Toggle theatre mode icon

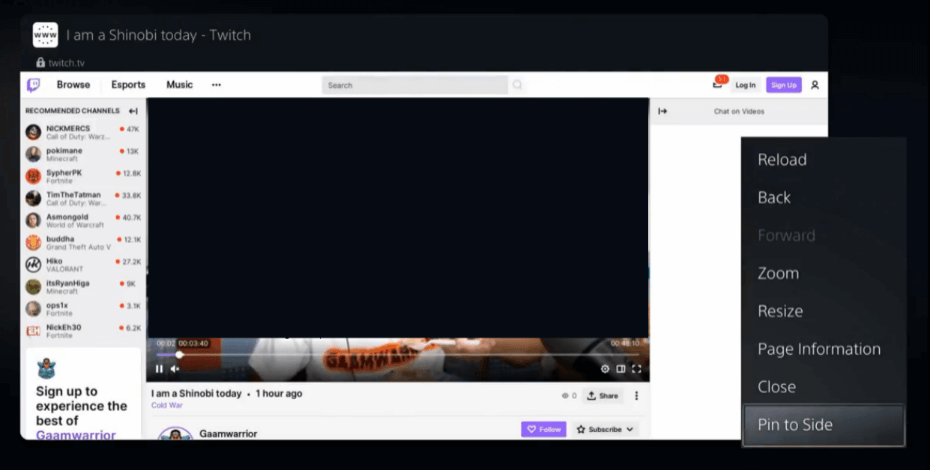tap(620, 369)
